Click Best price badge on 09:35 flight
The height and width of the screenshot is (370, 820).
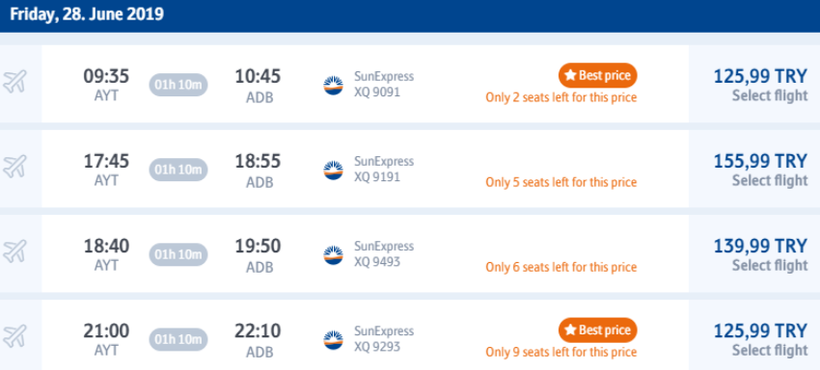click(598, 76)
